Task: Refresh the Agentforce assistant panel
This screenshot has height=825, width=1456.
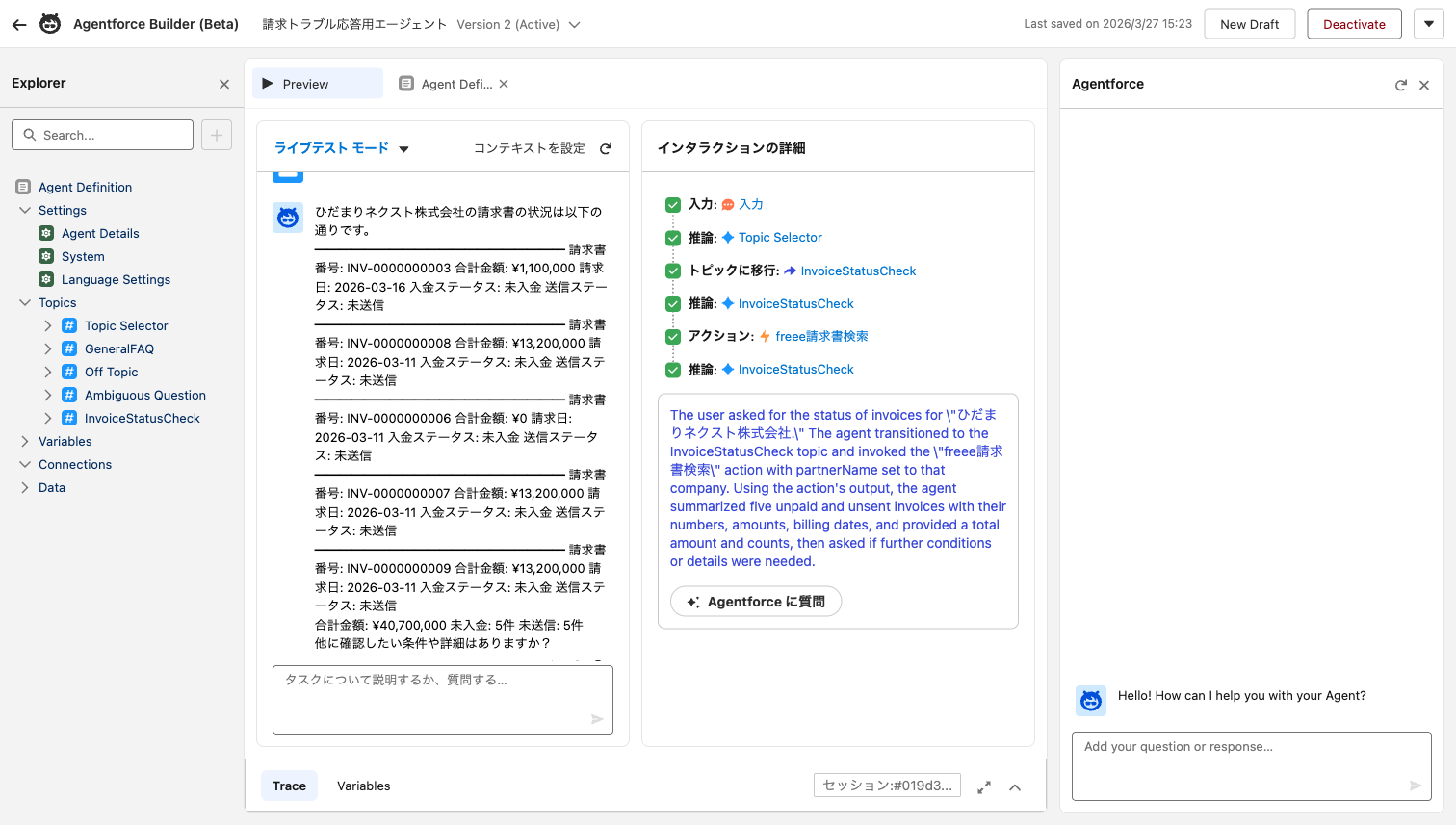Action: point(1401,84)
